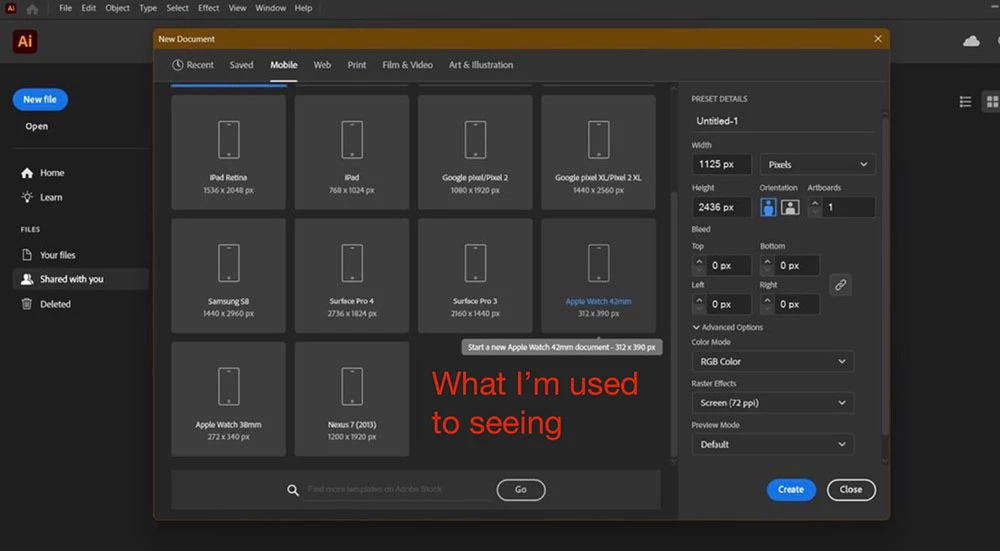Click the Create button
This screenshot has height=551, width=1000.
point(791,490)
